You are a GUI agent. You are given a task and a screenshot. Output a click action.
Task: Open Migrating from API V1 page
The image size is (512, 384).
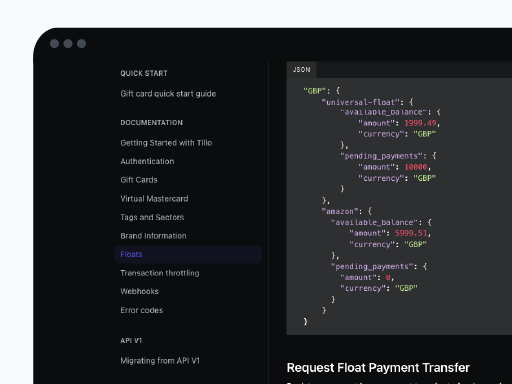160,361
